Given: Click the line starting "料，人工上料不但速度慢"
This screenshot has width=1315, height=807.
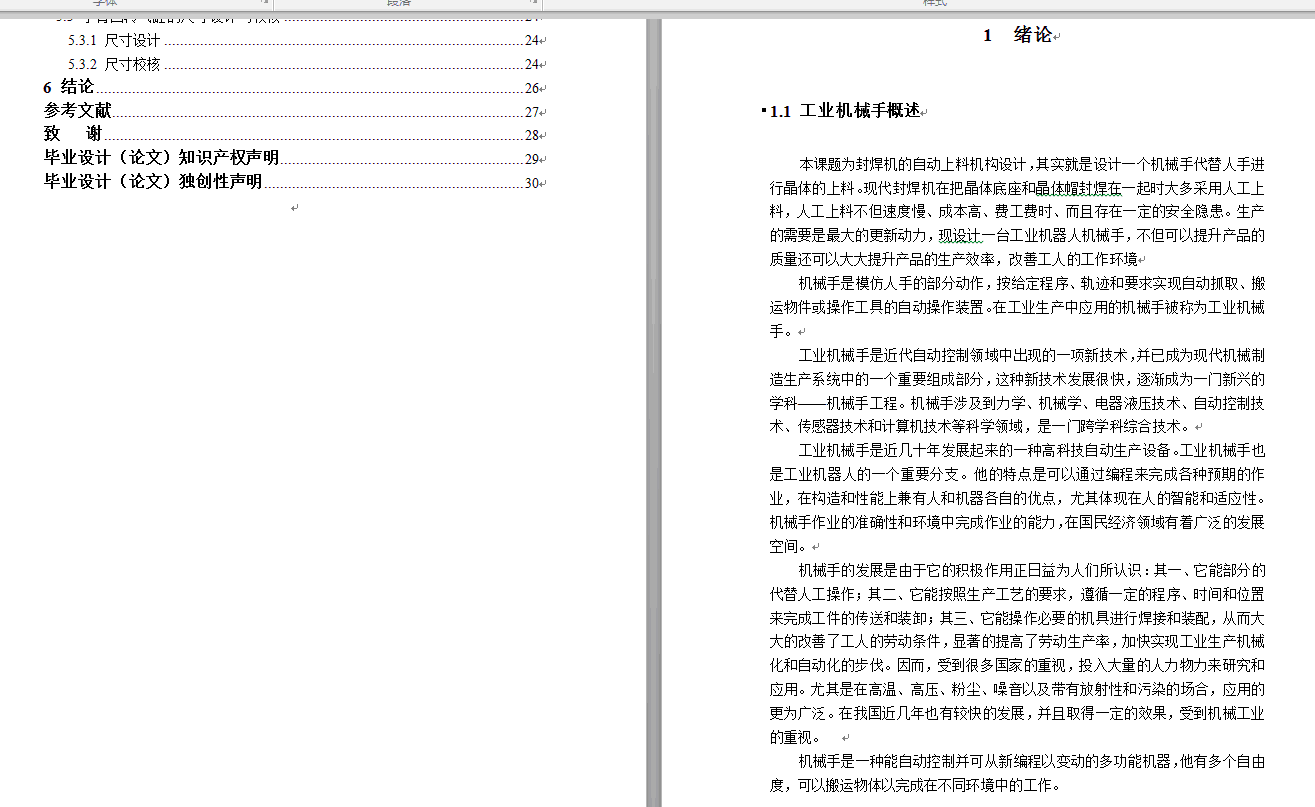Looking at the screenshot, I should 1017,212.
